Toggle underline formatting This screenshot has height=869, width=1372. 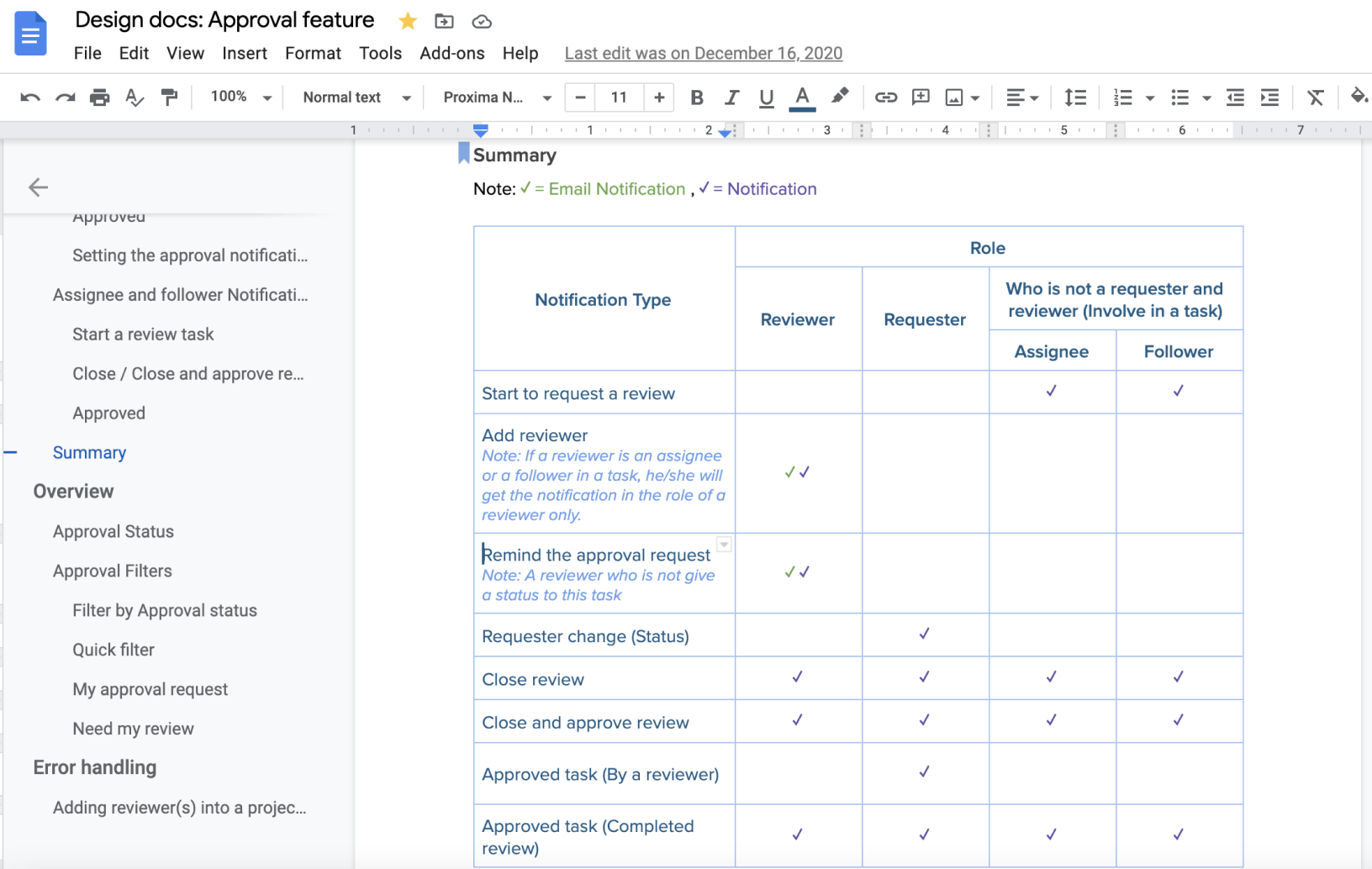(766, 97)
